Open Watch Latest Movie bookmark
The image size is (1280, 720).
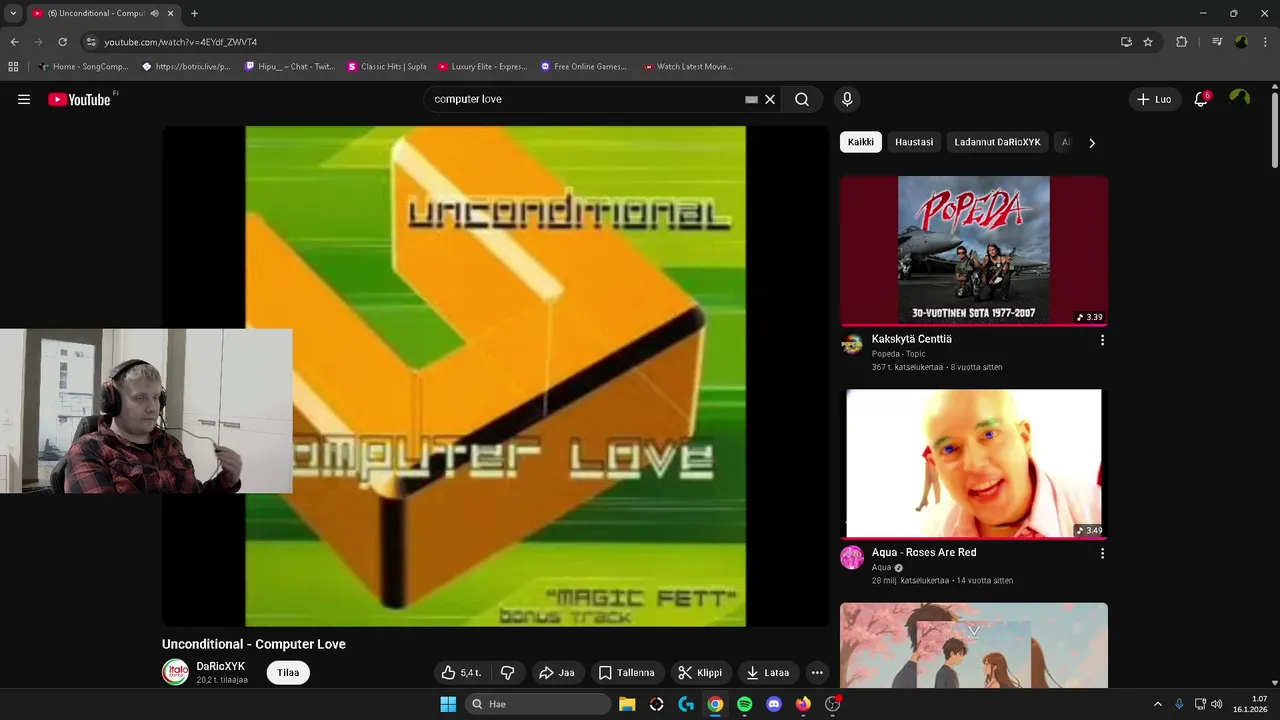(x=688, y=67)
